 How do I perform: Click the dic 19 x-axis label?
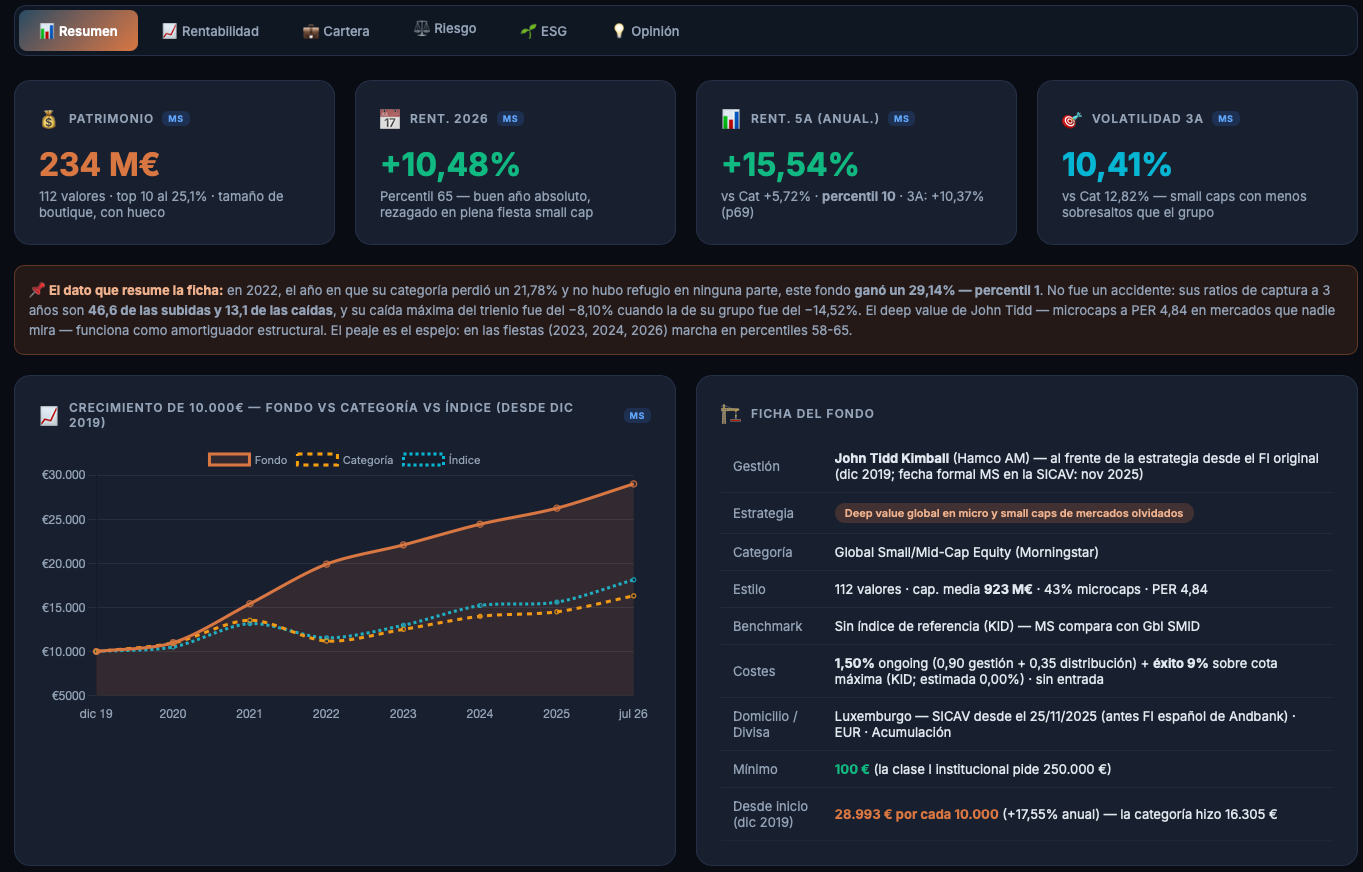[96, 714]
